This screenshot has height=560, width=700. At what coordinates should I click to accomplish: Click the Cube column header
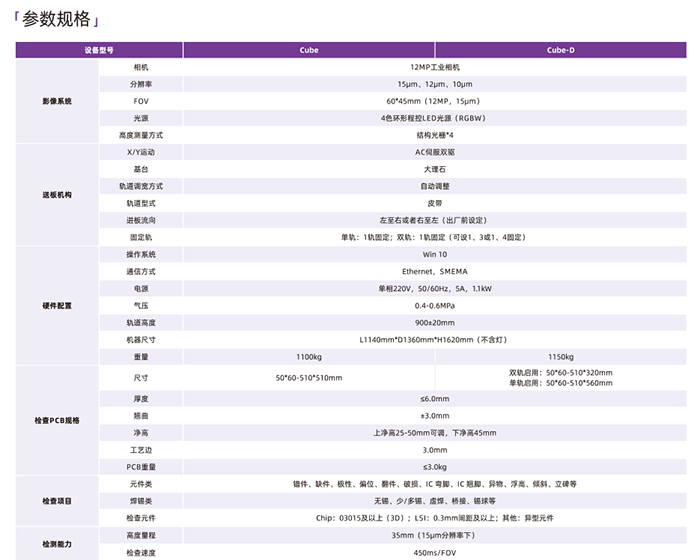(x=309, y=50)
